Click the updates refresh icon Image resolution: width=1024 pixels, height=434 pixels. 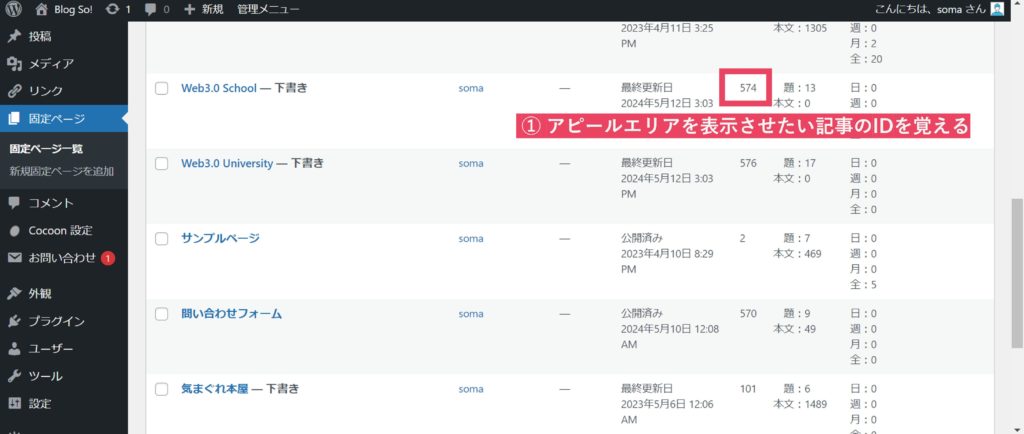pos(112,9)
